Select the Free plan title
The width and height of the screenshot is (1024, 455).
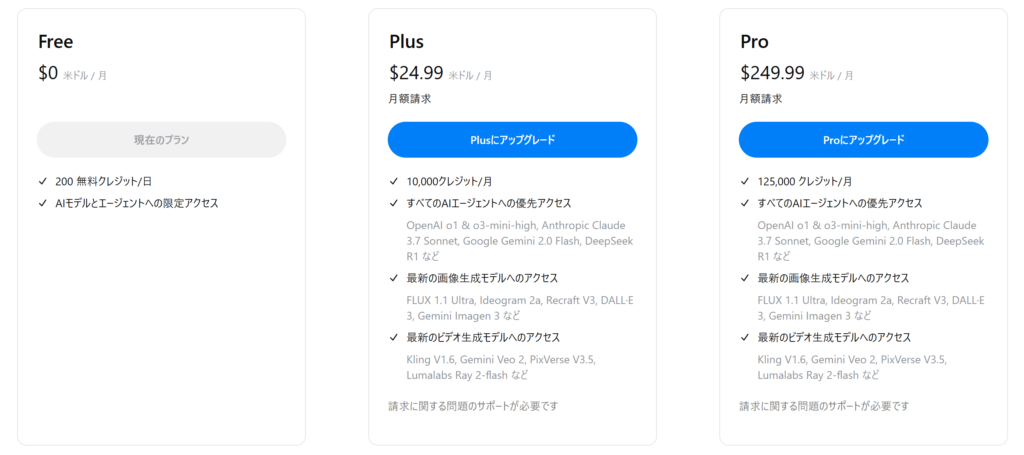pos(56,42)
